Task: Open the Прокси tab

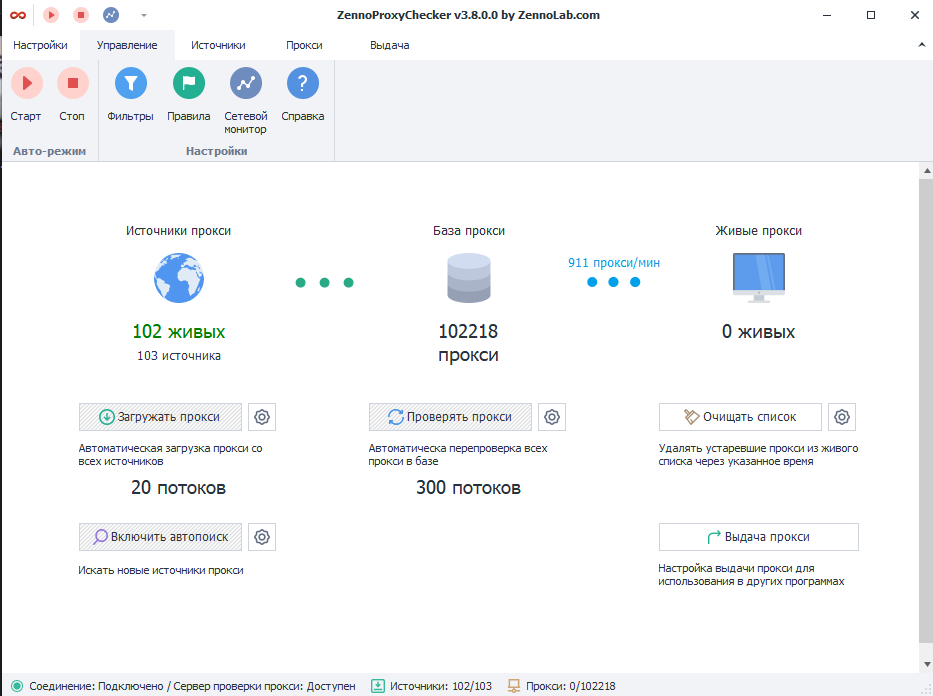Action: click(304, 45)
